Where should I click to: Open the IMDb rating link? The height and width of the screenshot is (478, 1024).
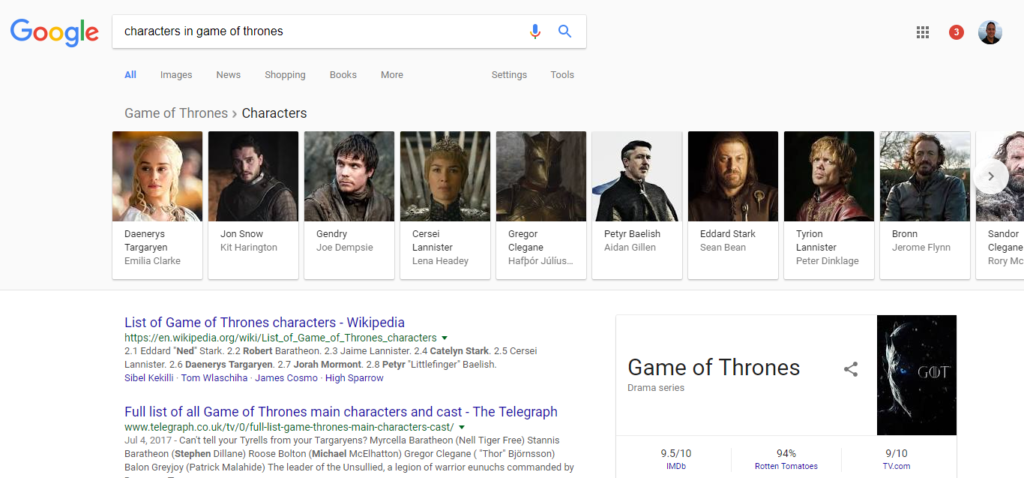tap(675, 466)
